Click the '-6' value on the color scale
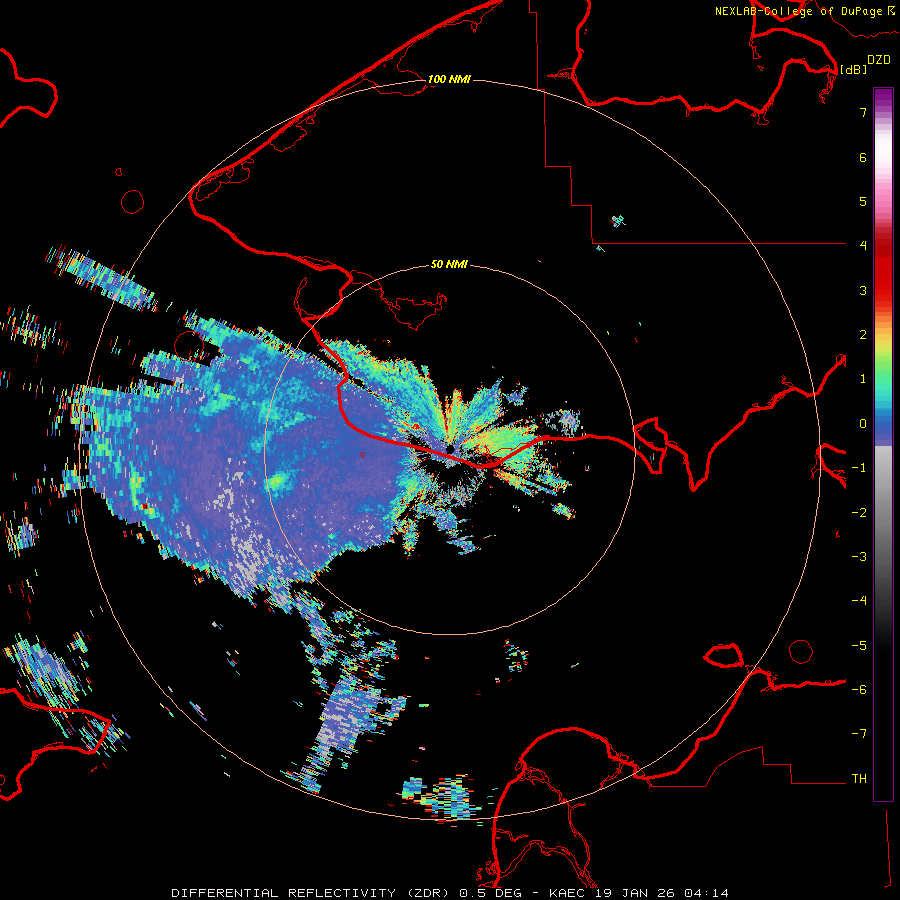The height and width of the screenshot is (900, 900). point(859,690)
